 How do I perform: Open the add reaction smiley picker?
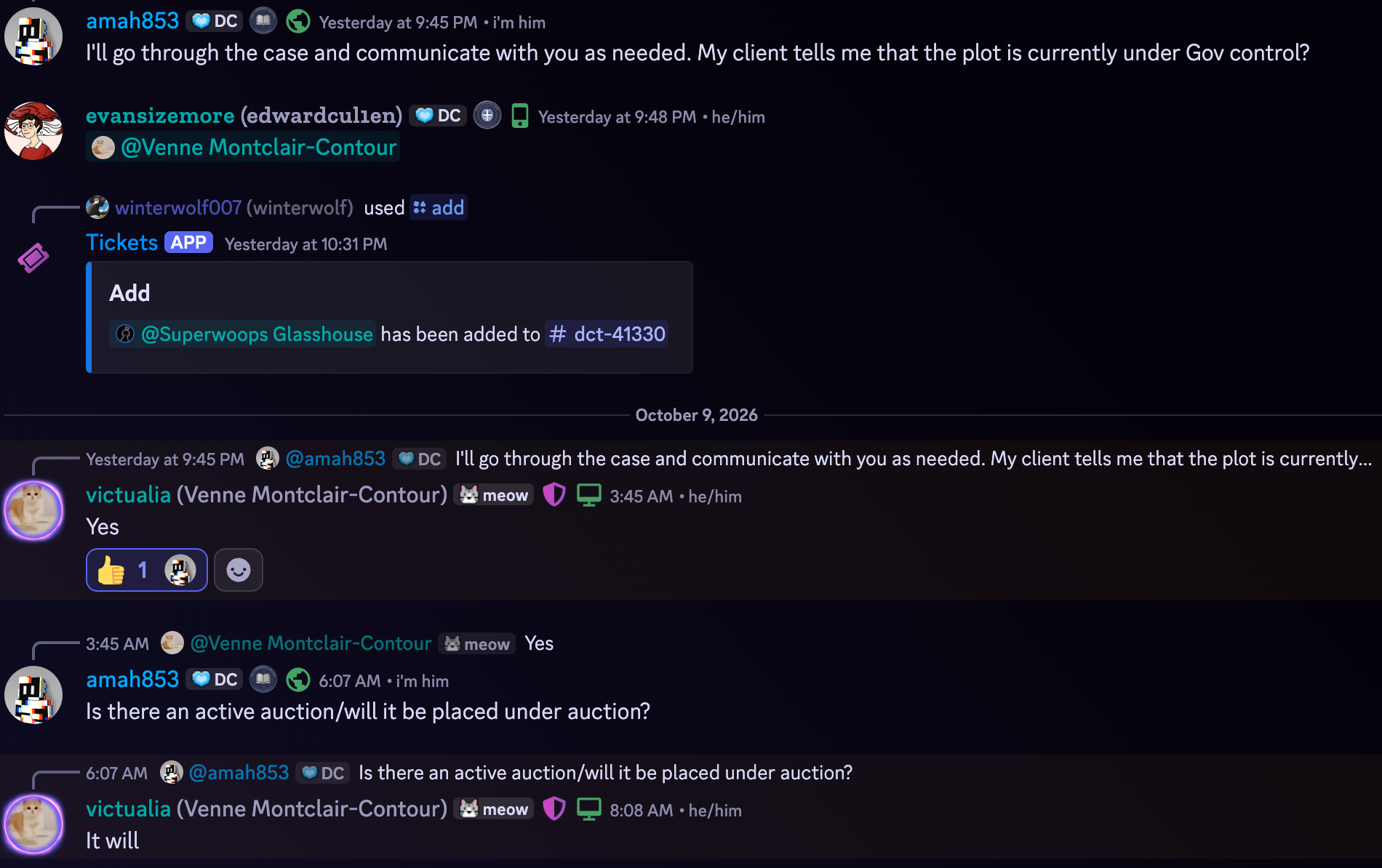tap(239, 570)
